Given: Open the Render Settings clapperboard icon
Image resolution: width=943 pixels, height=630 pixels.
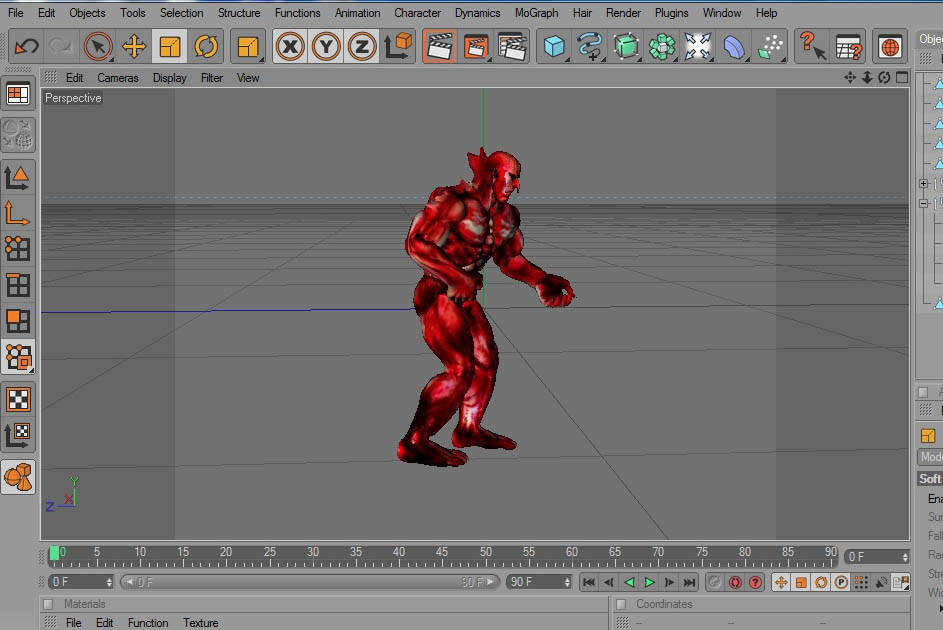Looking at the screenshot, I should pyautogui.click(x=511, y=46).
